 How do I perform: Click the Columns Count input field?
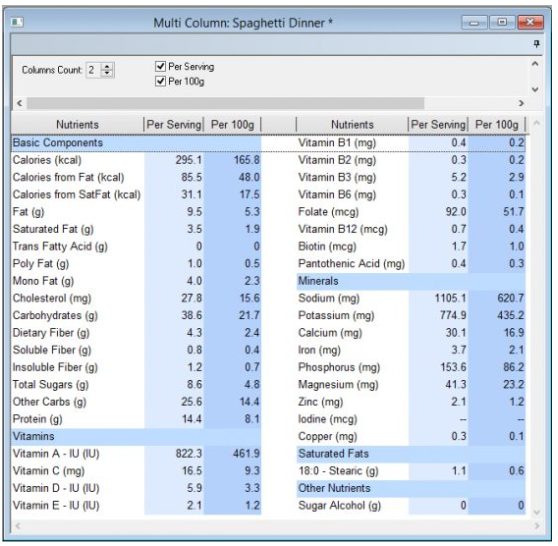pyautogui.click(x=93, y=70)
